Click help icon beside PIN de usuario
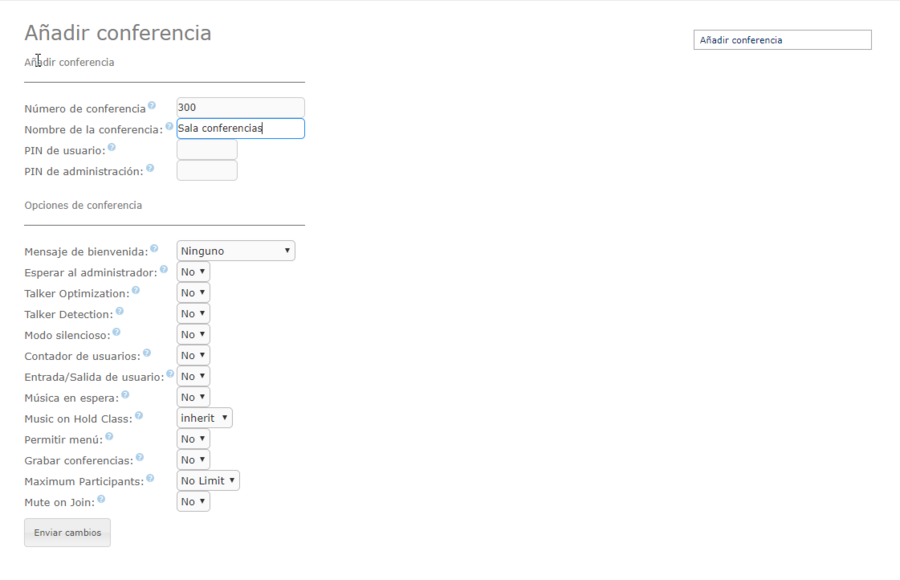This screenshot has width=900, height=580. pos(111,147)
